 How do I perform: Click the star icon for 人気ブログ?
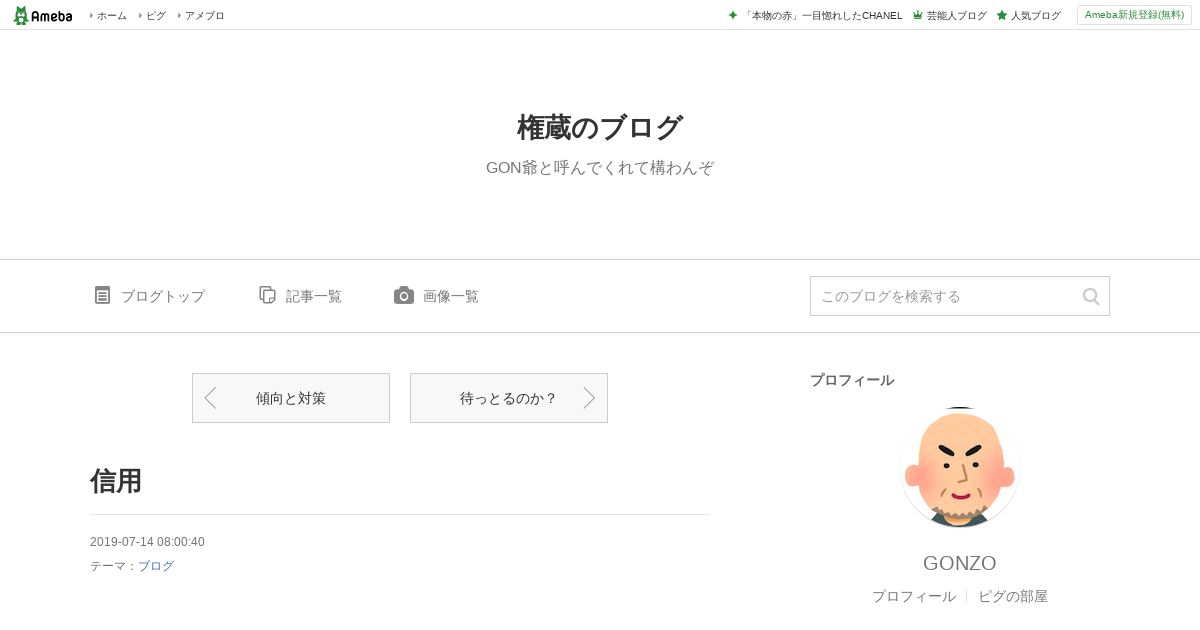click(1002, 15)
